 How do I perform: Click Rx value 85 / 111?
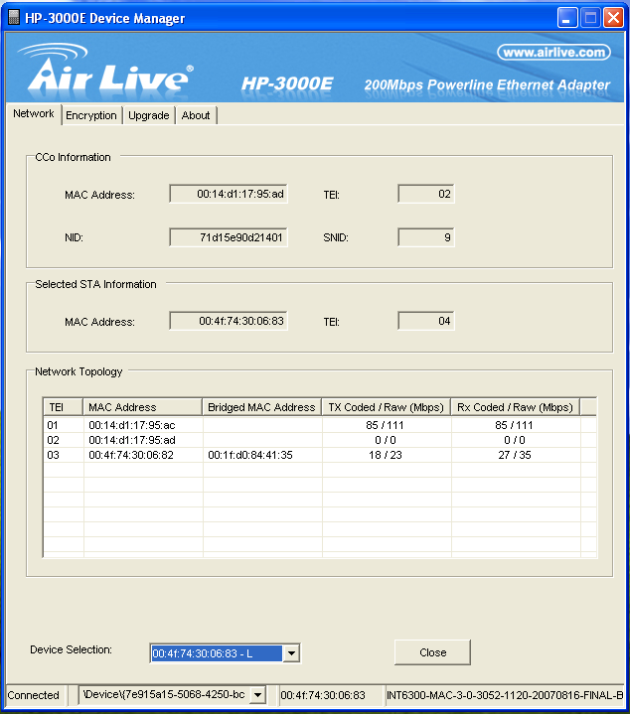click(x=514, y=425)
